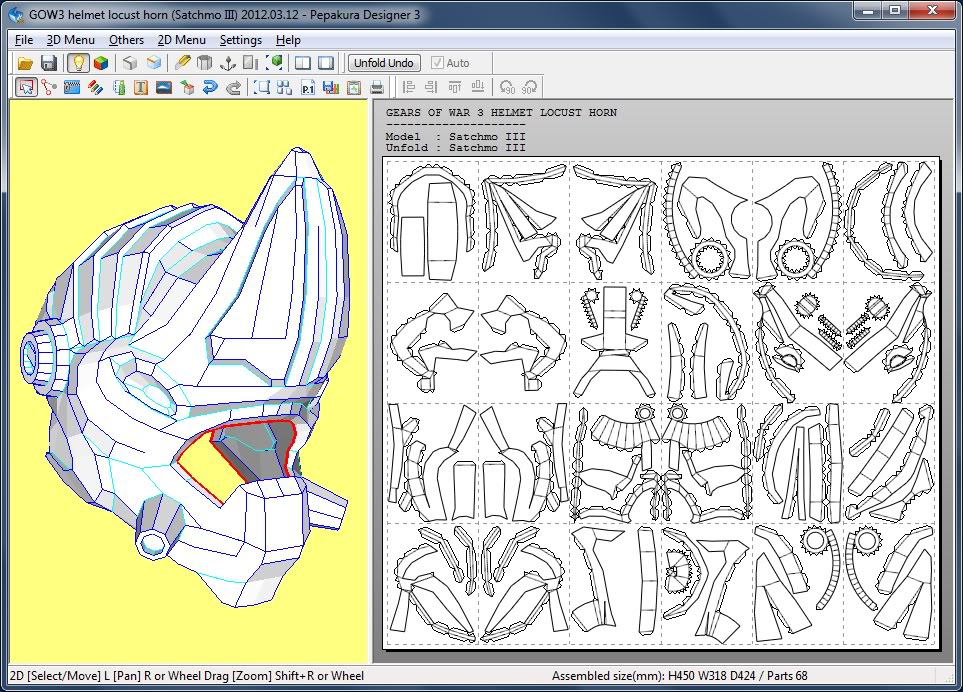Click the arrange parts grid icon
Image resolution: width=963 pixels, height=692 pixels.
click(x=285, y=87)
